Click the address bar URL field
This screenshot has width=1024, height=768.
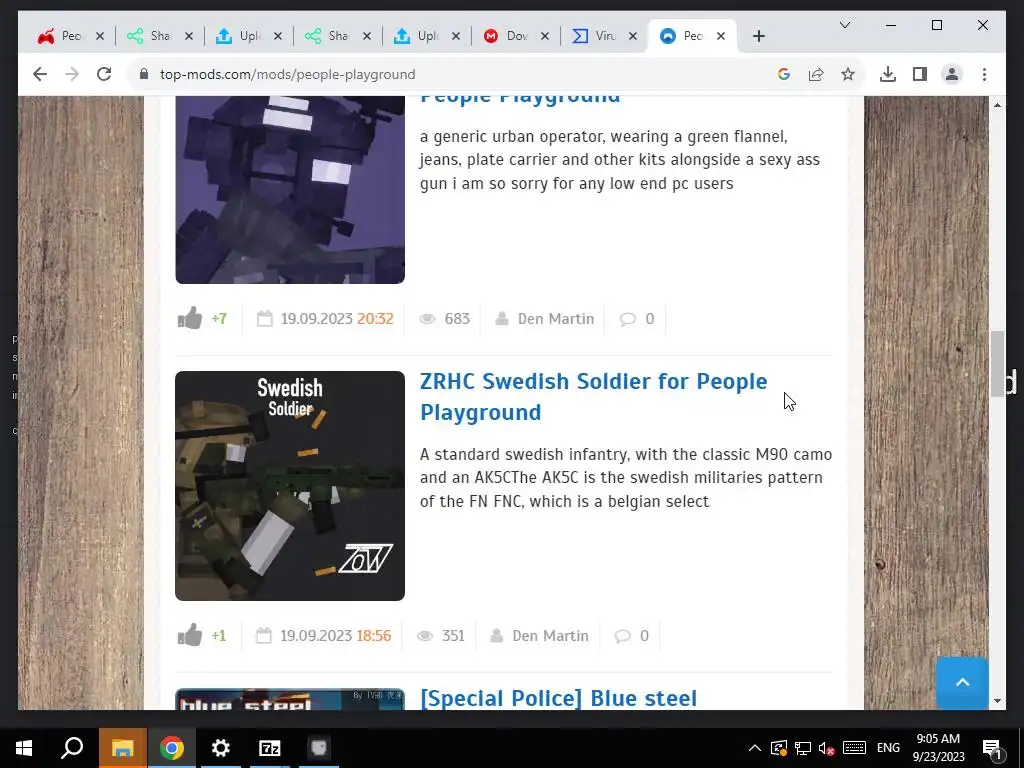[457, 74]
